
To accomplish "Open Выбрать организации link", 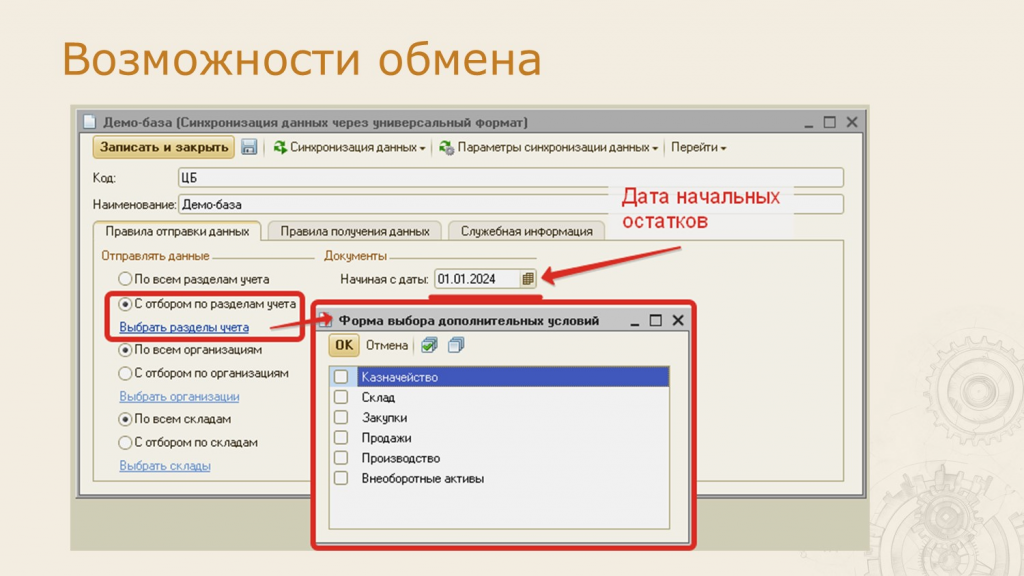I will pyautogui.click(x=179, y=396).
